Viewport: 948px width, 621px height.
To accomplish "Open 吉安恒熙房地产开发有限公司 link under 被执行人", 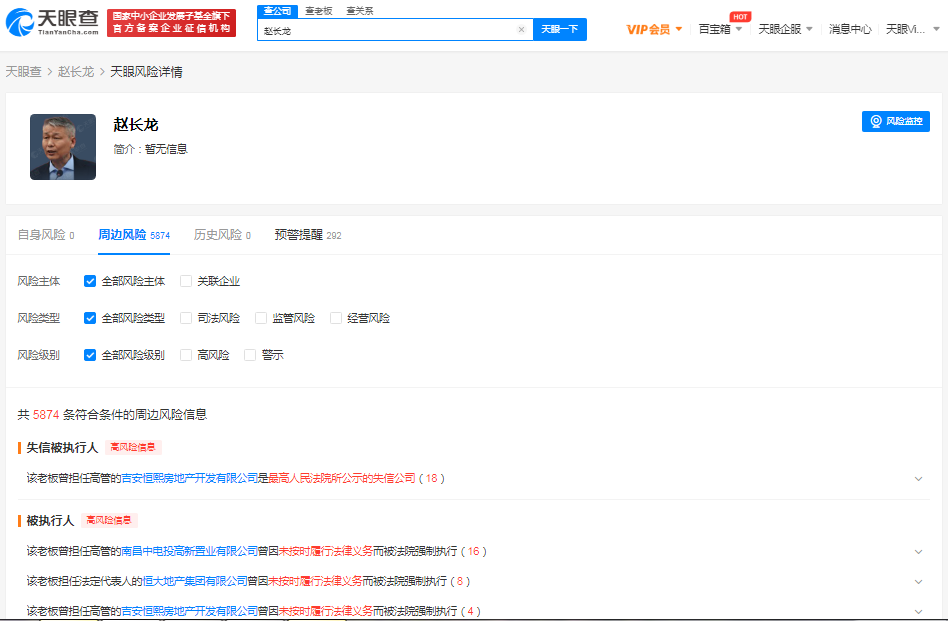I will tap(190, 611).
